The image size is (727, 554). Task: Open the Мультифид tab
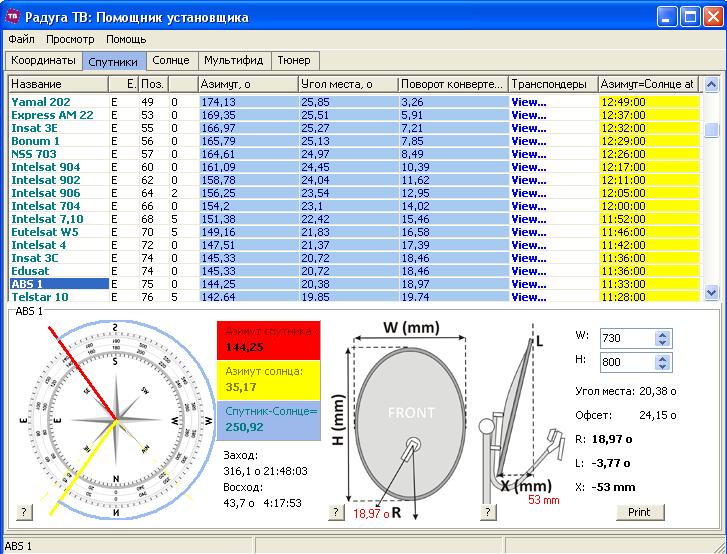point(234,60)
